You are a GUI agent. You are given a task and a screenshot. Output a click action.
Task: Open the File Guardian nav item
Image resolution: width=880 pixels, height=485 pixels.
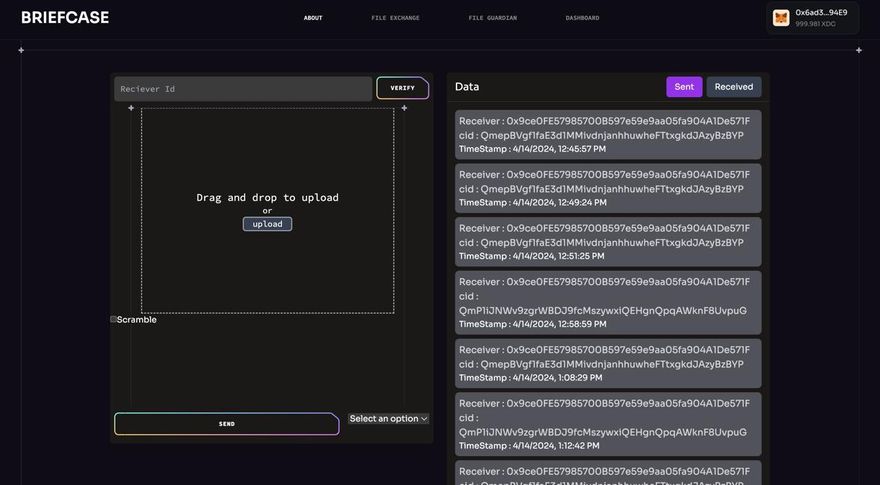click(x=493, y=18)
